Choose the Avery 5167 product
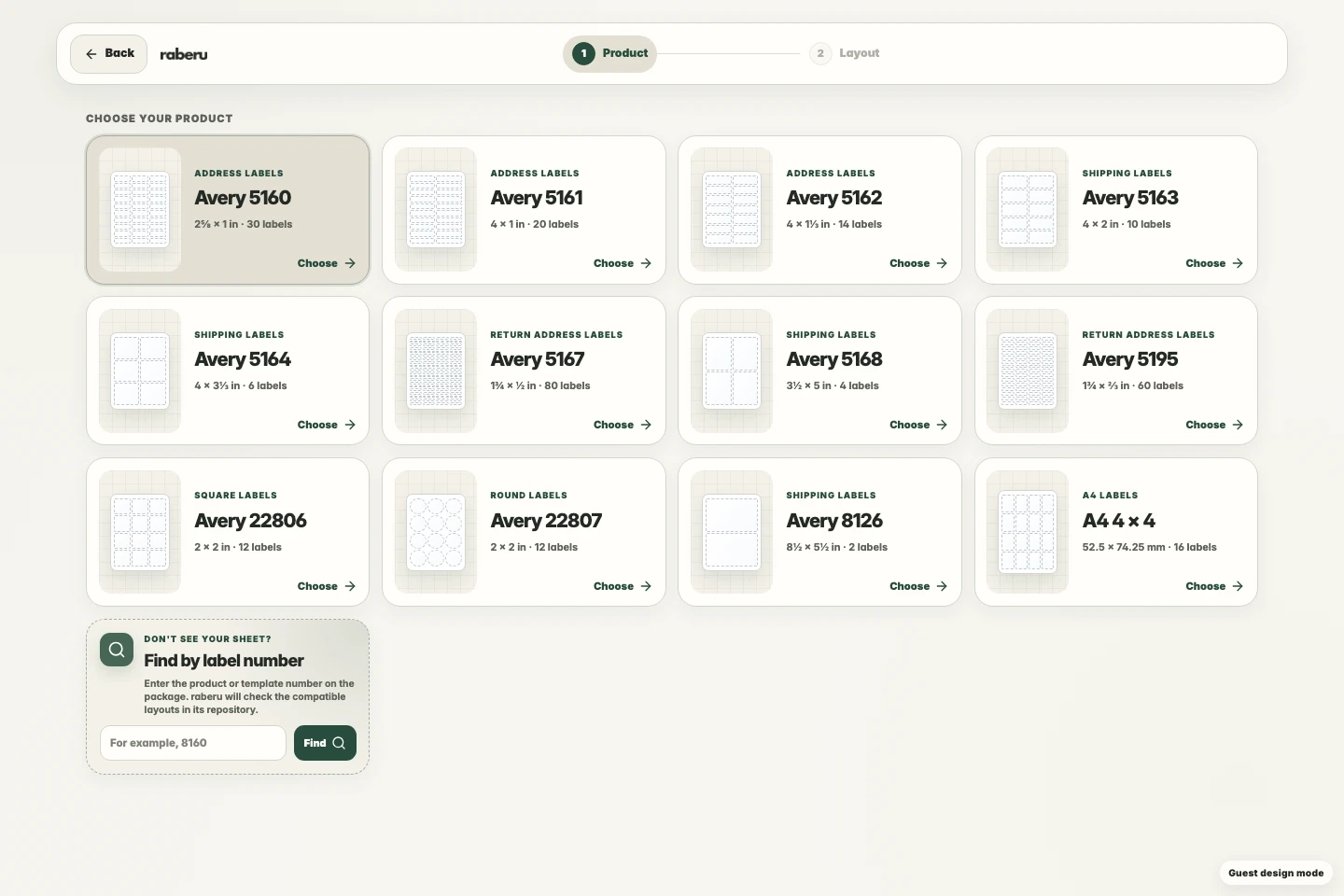This screenshot has height=896, width=1344. click(623, 425)
